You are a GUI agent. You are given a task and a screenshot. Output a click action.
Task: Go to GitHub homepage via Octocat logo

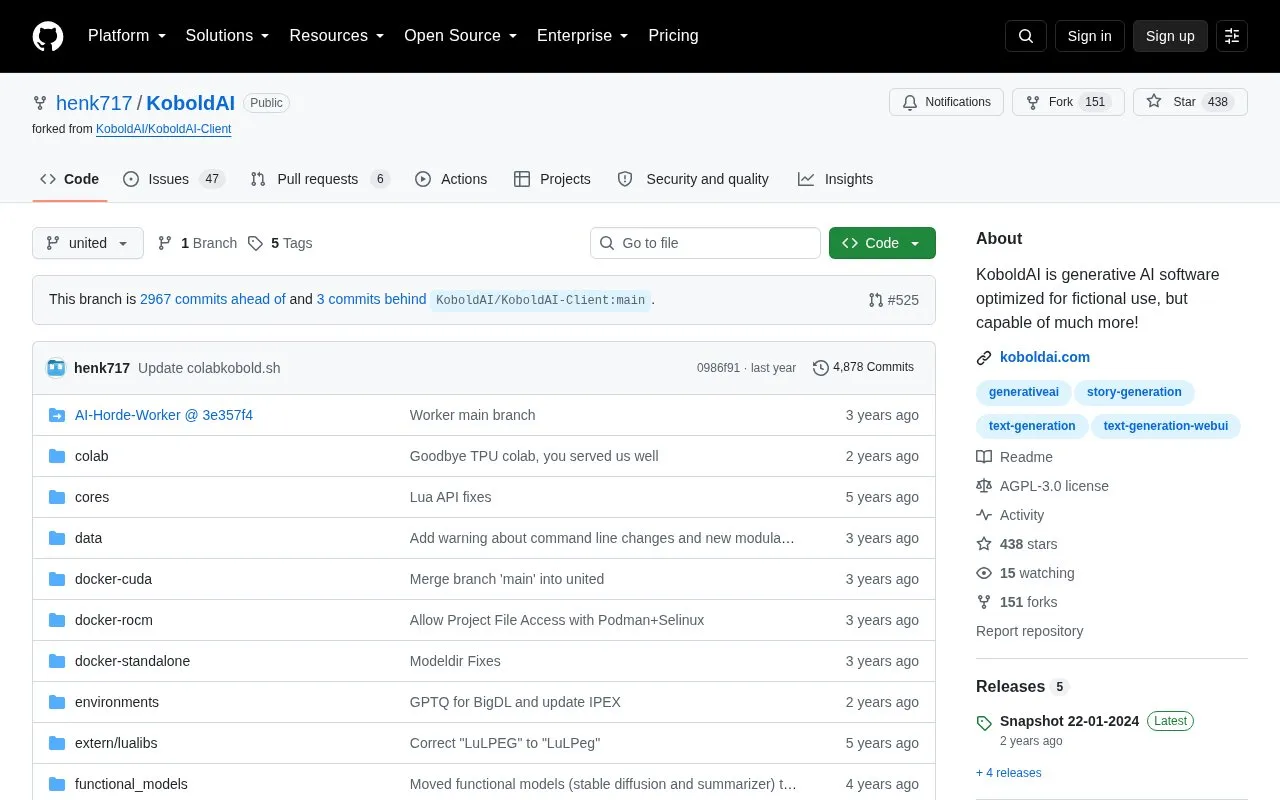point(48,36)
